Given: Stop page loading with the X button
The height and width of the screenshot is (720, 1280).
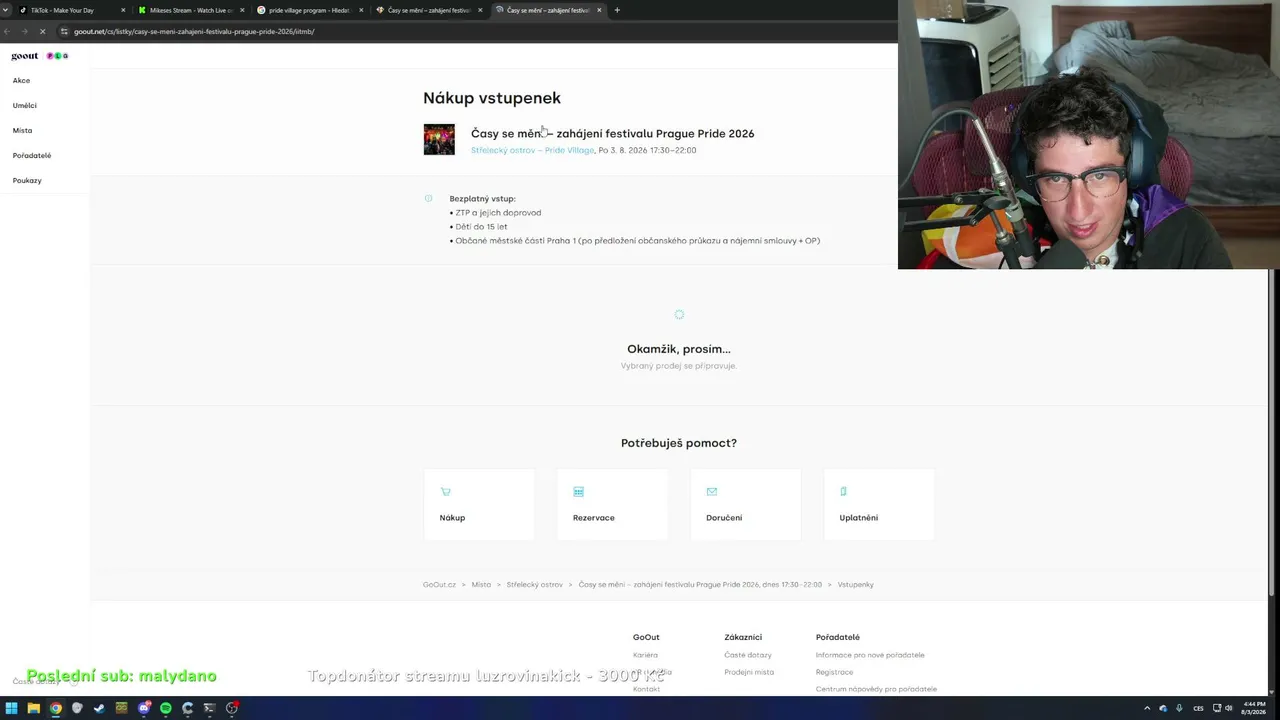Looking at the screenshot, I should (42, 31).
